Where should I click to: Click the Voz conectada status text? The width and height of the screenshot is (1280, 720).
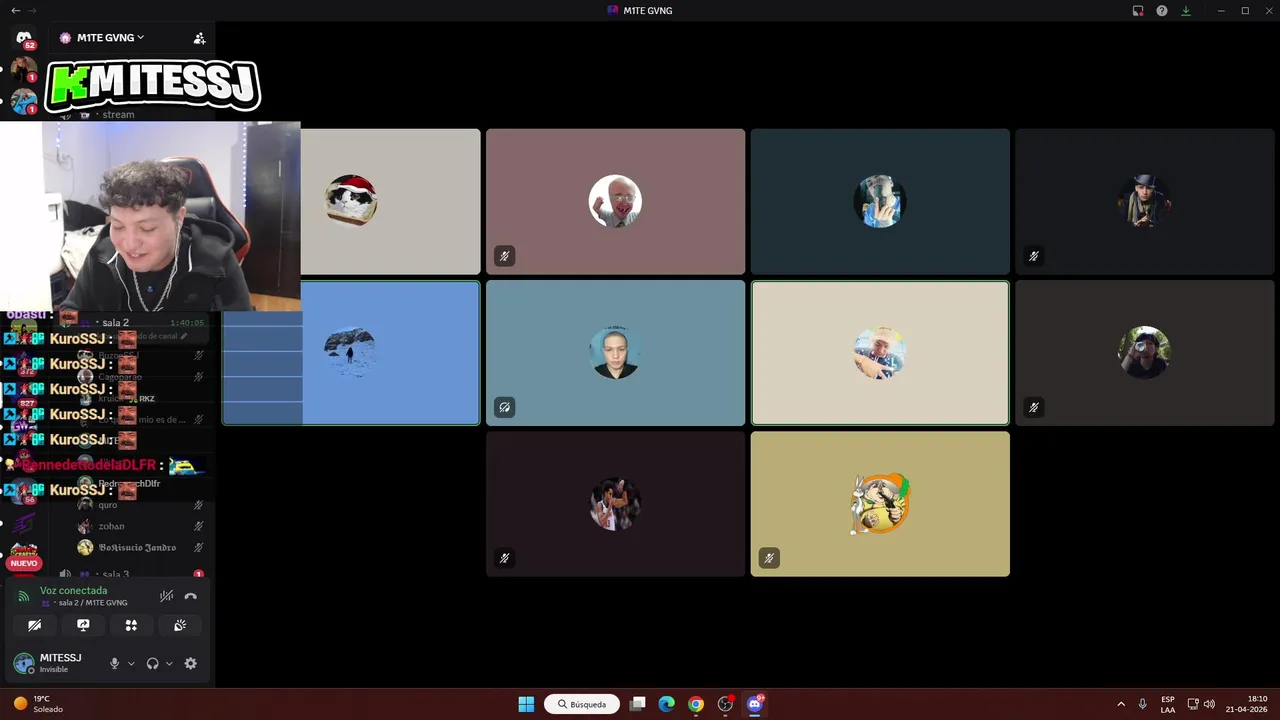73,591
